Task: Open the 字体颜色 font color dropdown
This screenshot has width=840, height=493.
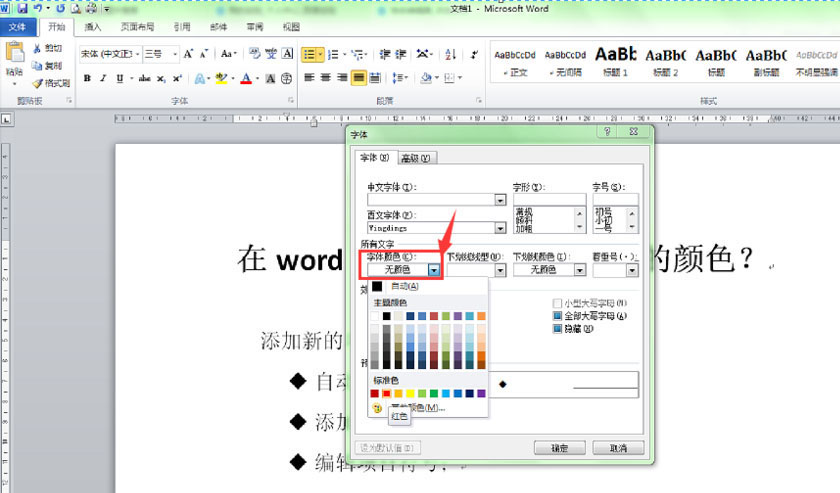Action: [433, 269]
